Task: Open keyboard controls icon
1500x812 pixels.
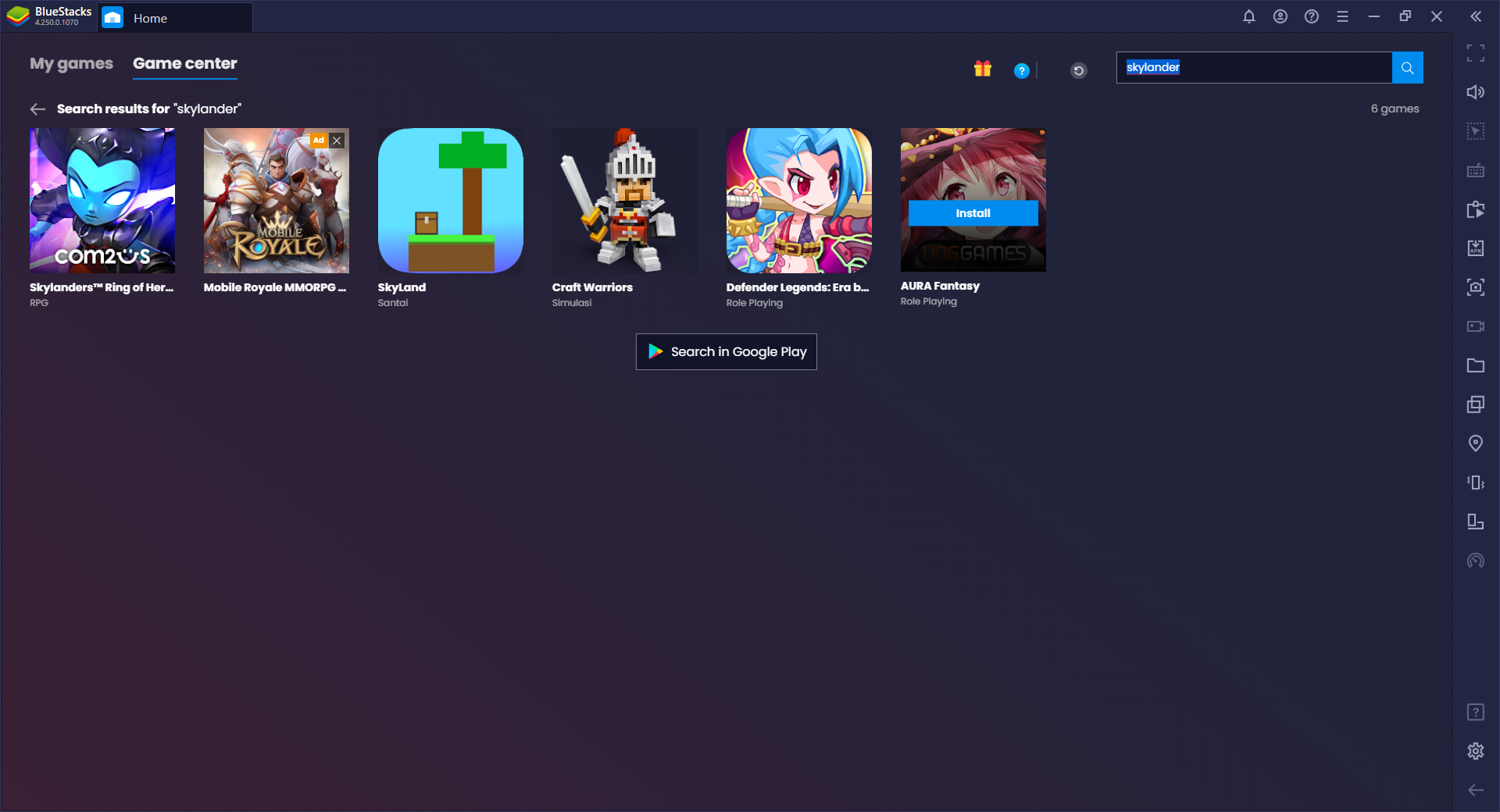Action: [x=1476, y=170]
